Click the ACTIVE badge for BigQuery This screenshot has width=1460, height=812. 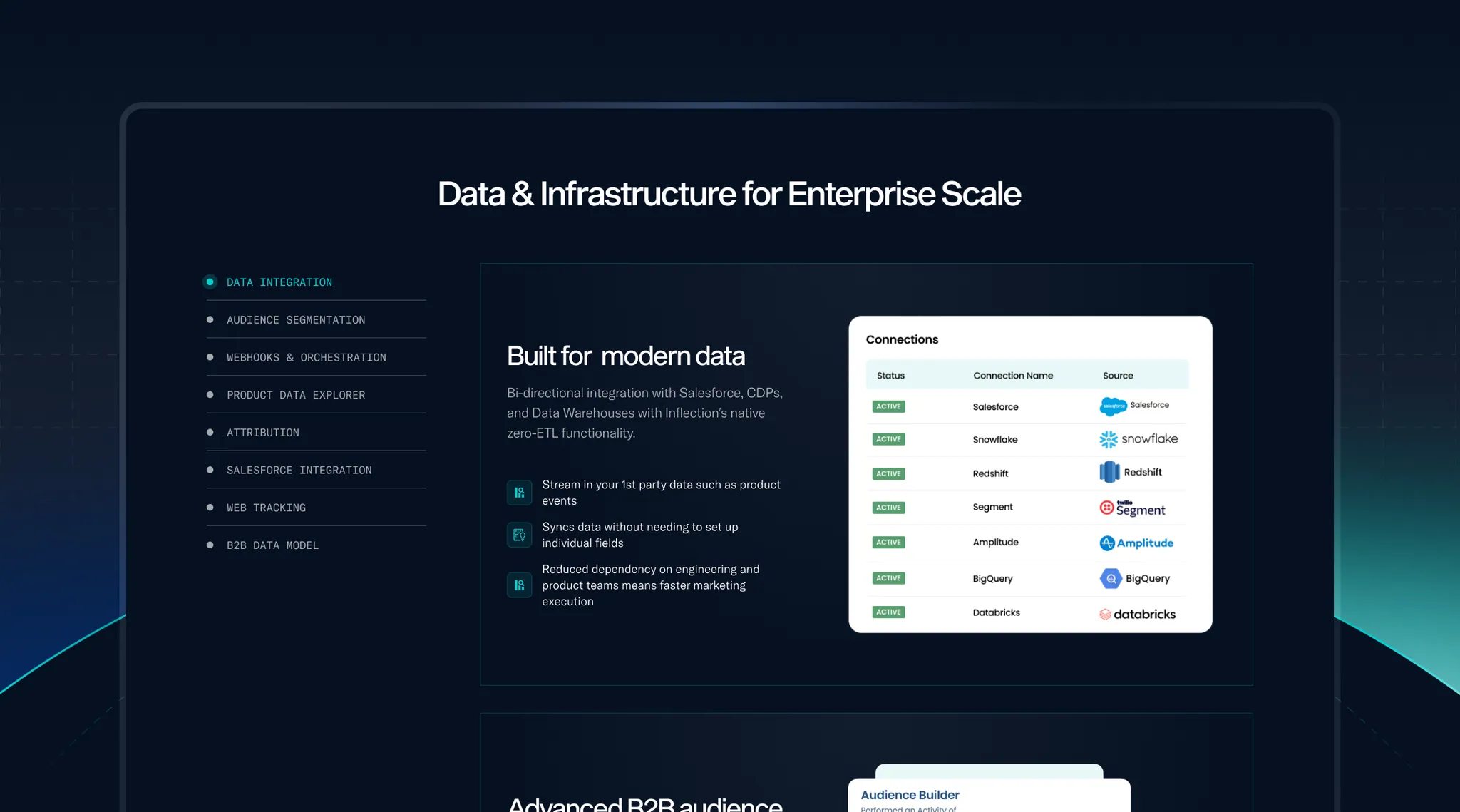[888, 578]
